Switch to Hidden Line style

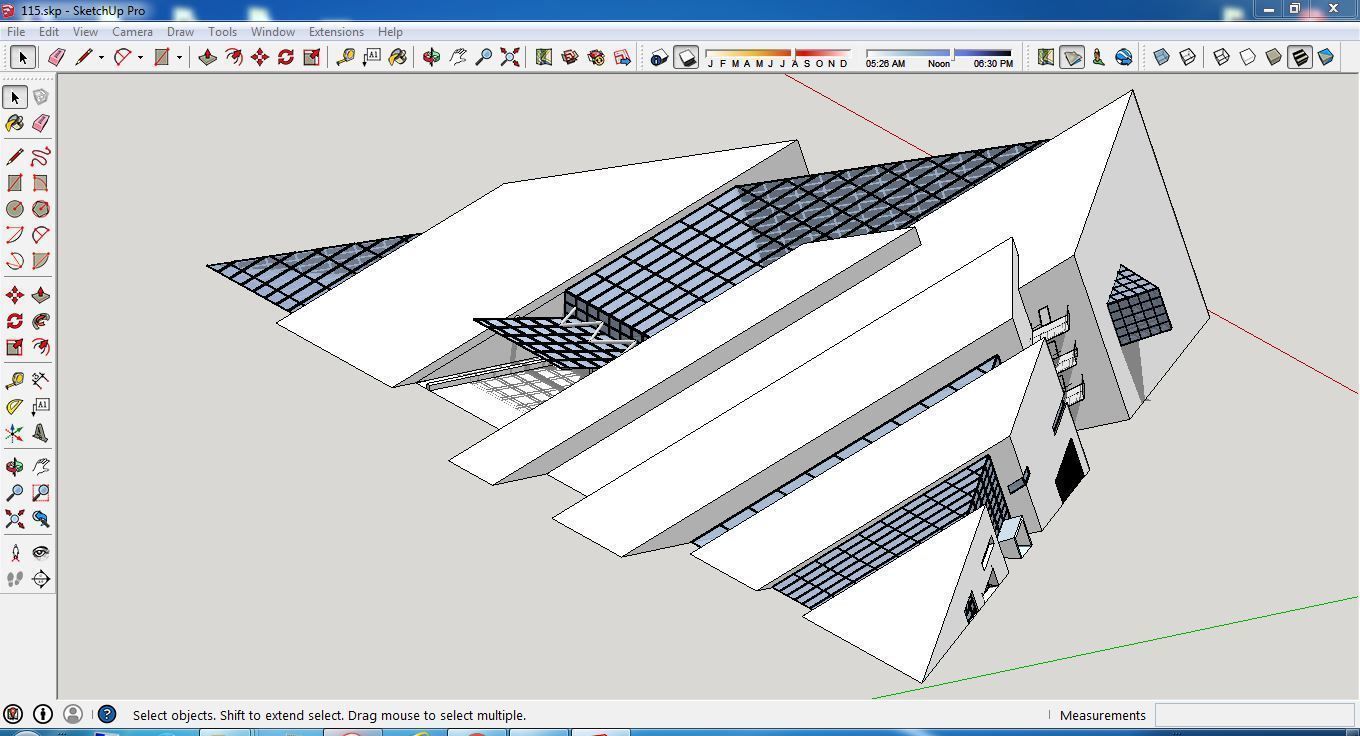pyautogui.click(x=1247, y=57)
